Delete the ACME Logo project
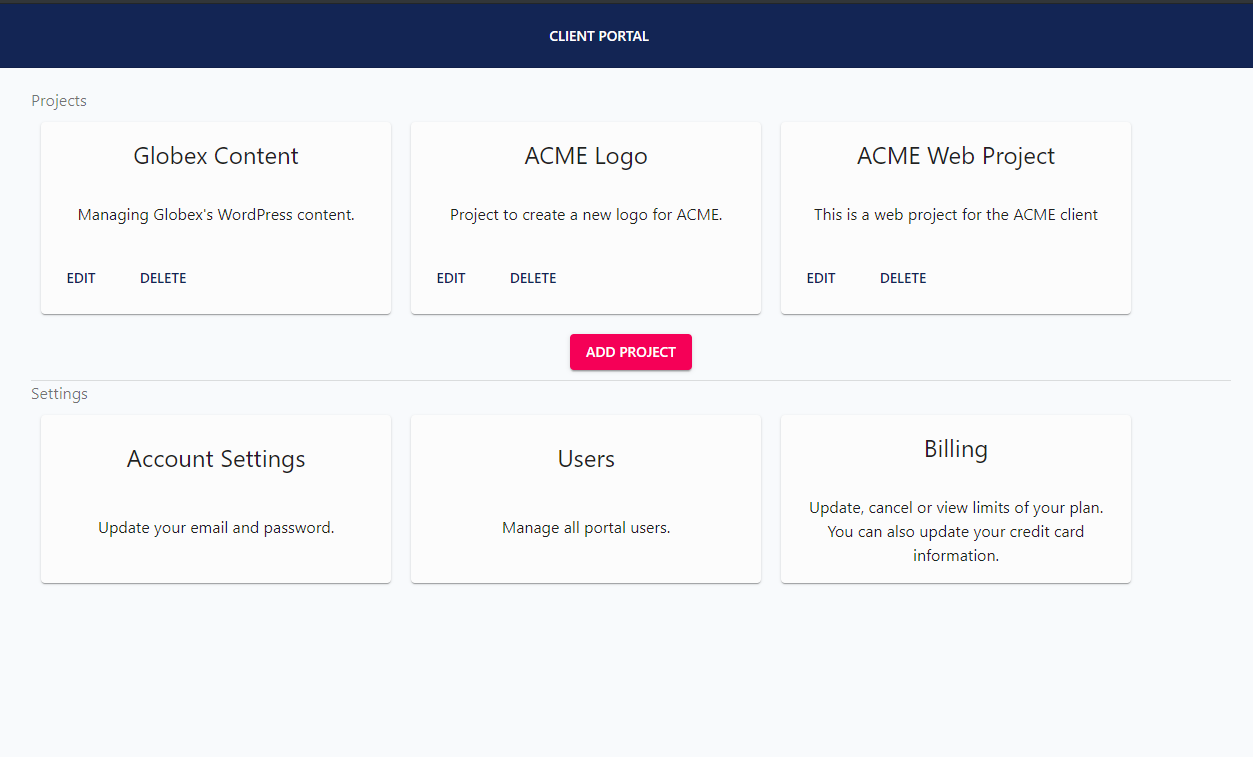The image size is (1253, 757). [x=533, y=278]
